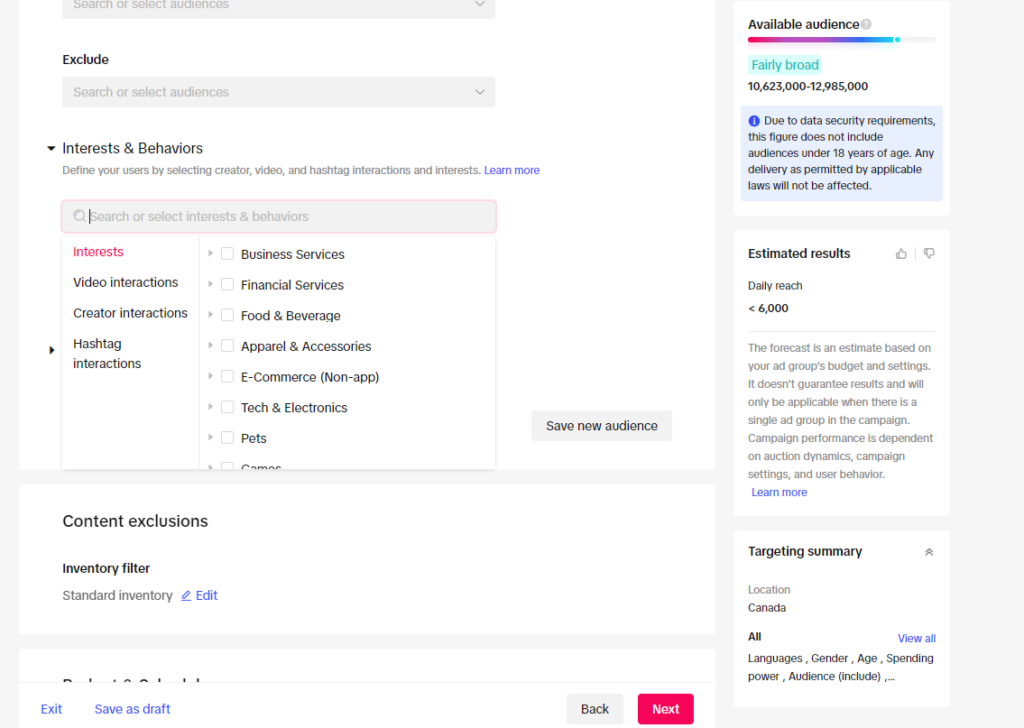The image size is (1024, 728).
Task: Click the Back button
Action: (594, 709)
